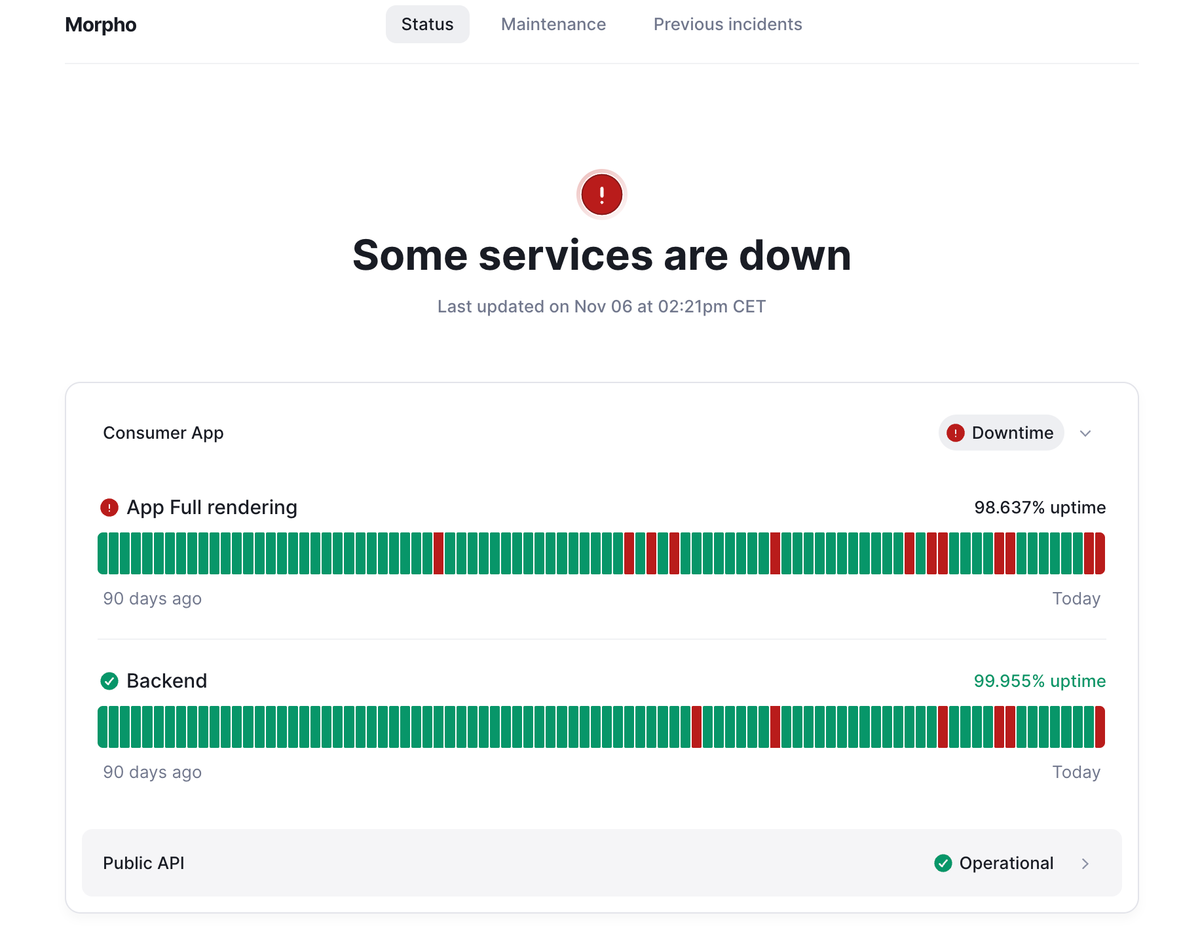This screenshot has height=926, width=1200.
Task: Open the Public API row
Action: coord(600,863)
